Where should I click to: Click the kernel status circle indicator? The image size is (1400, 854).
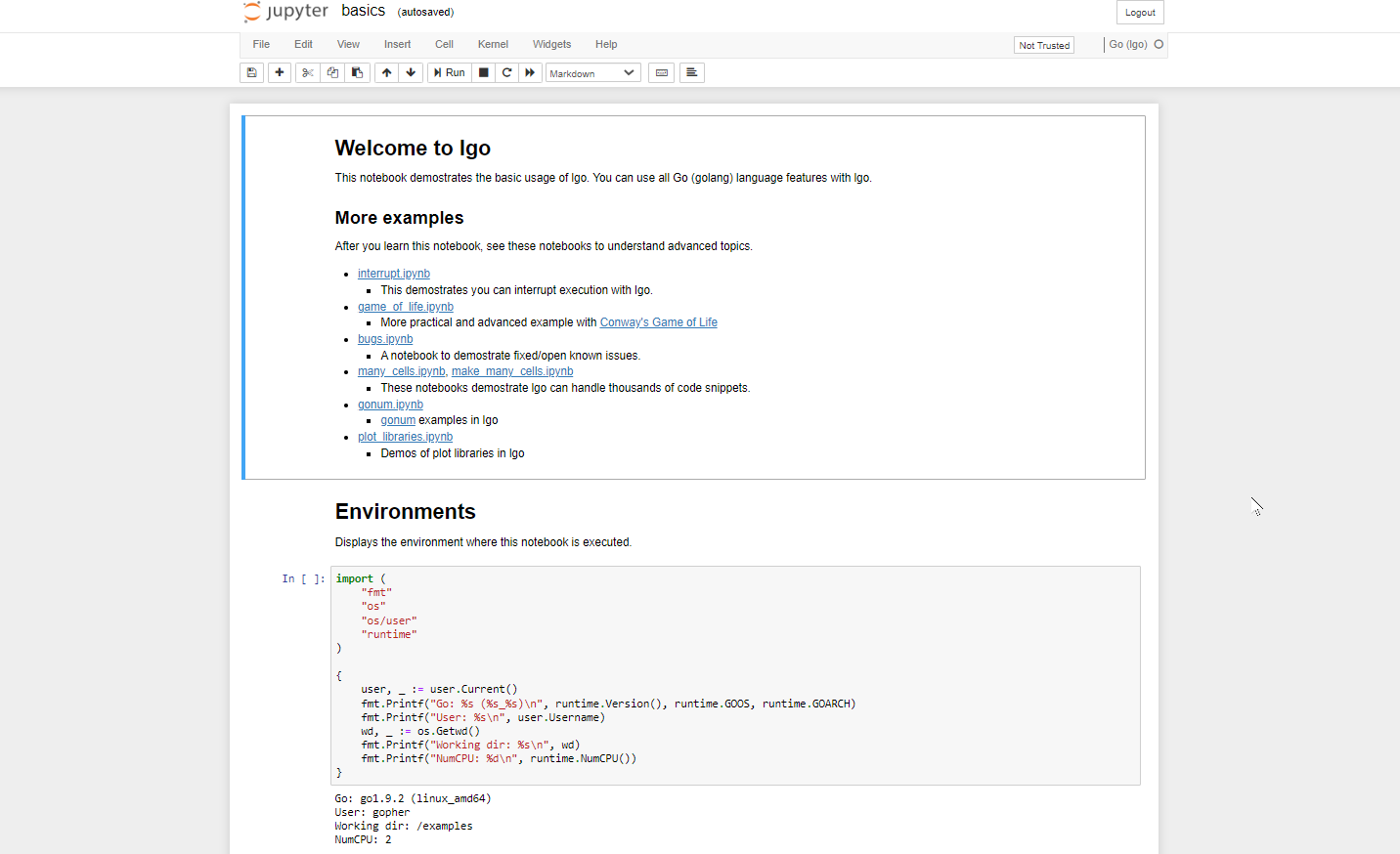click(1159, 44)
